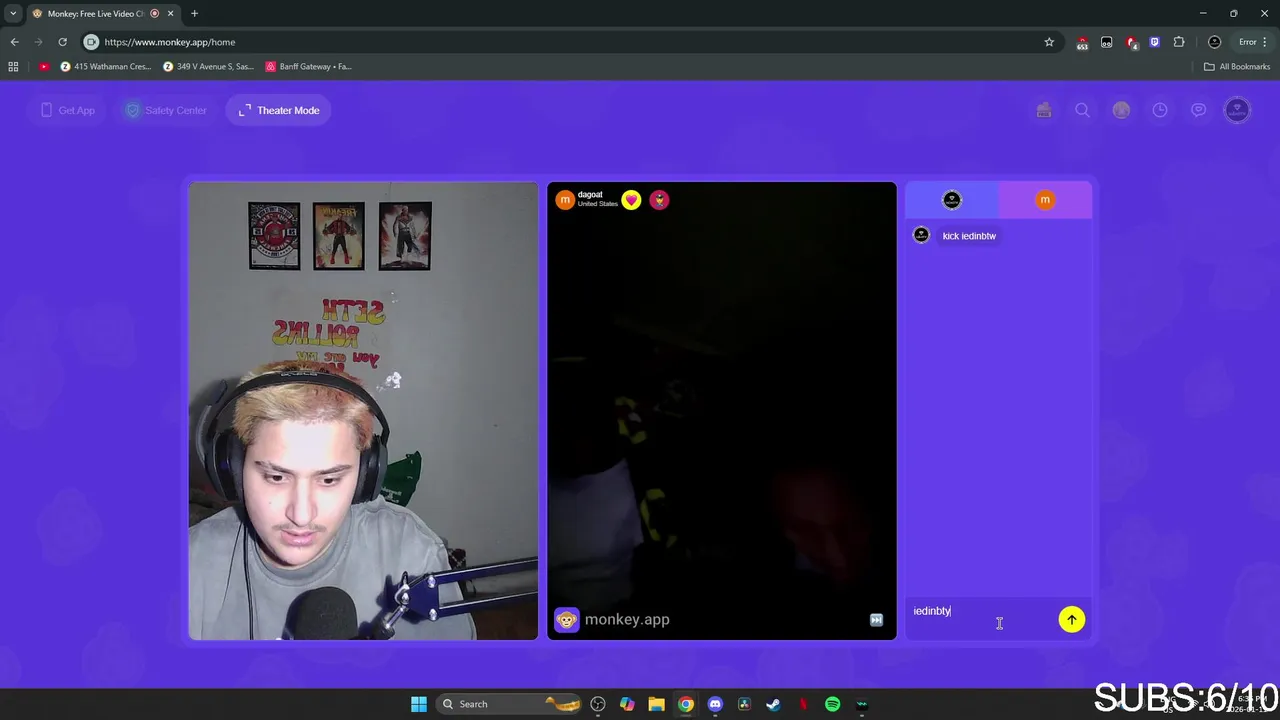This screenshot has height=720, width=1280.
Task: Close the Monkey browser tab
Action: [171, 13]
